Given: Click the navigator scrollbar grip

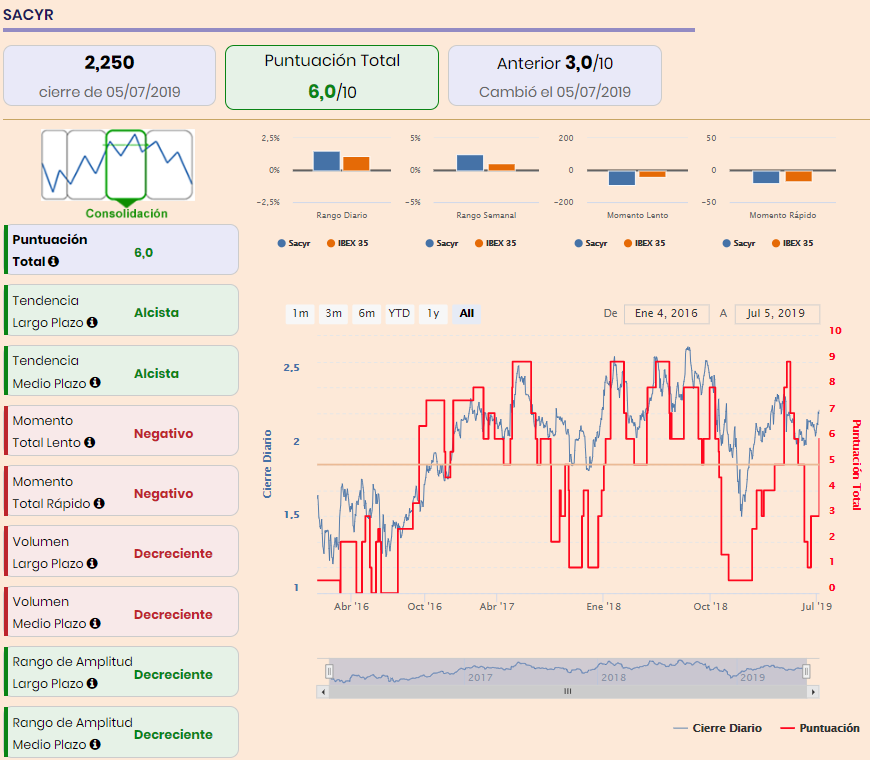Looking at the screenshot, I should coord(568,691).
